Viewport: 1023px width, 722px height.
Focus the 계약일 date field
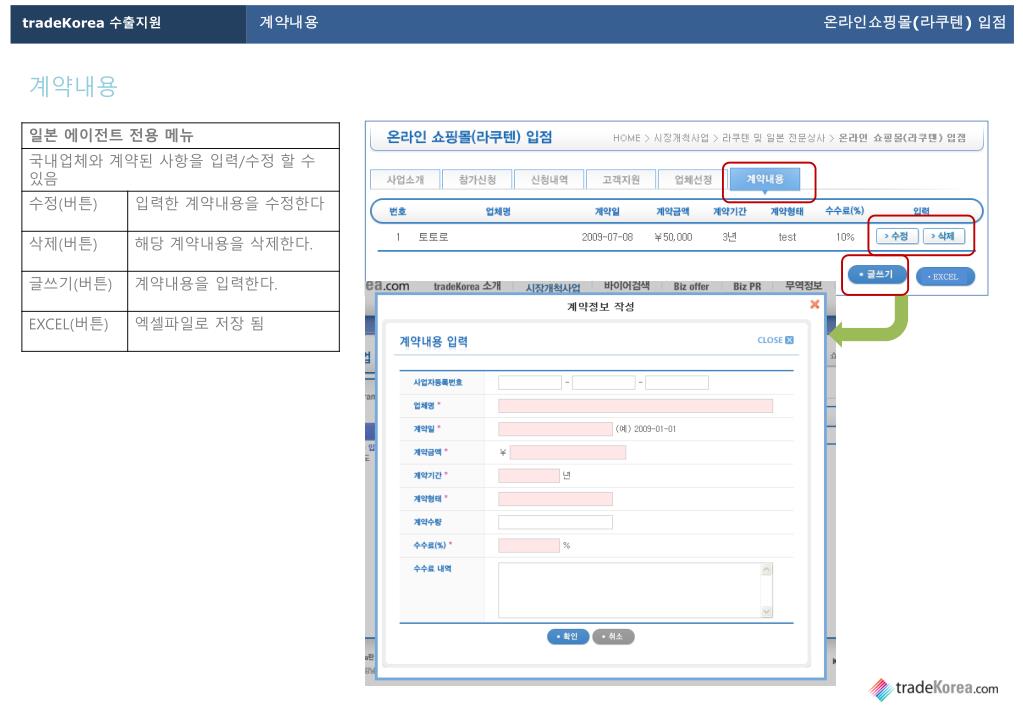[x=555, y=429]
